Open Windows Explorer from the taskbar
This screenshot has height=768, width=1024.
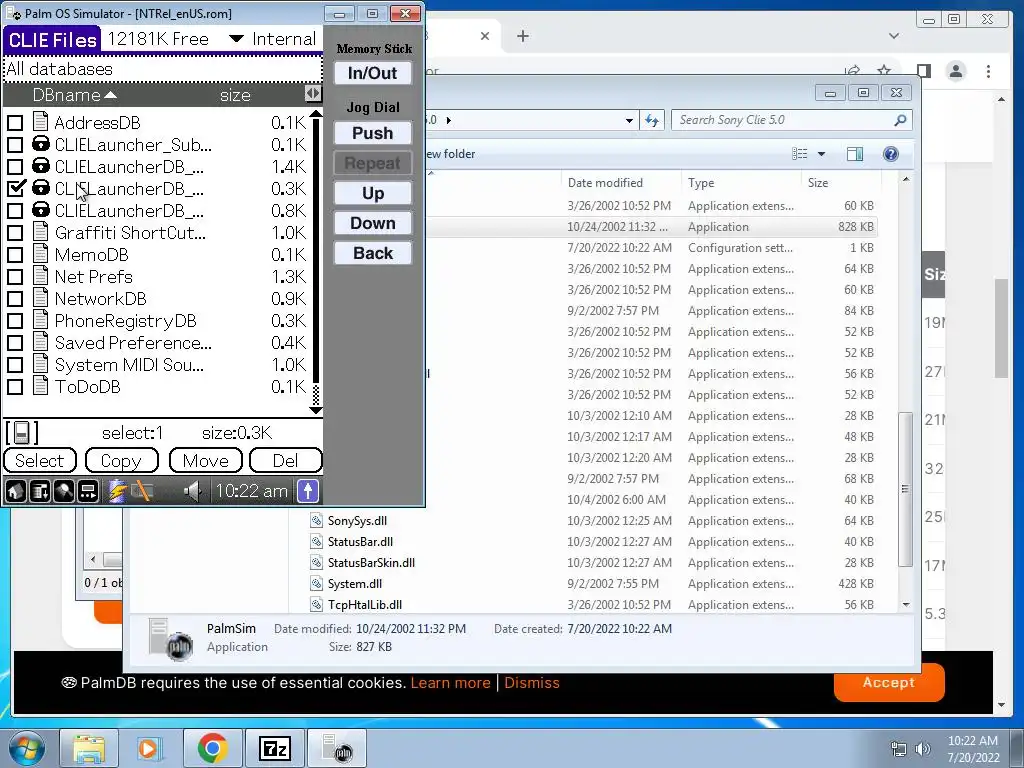click(88, 748)
